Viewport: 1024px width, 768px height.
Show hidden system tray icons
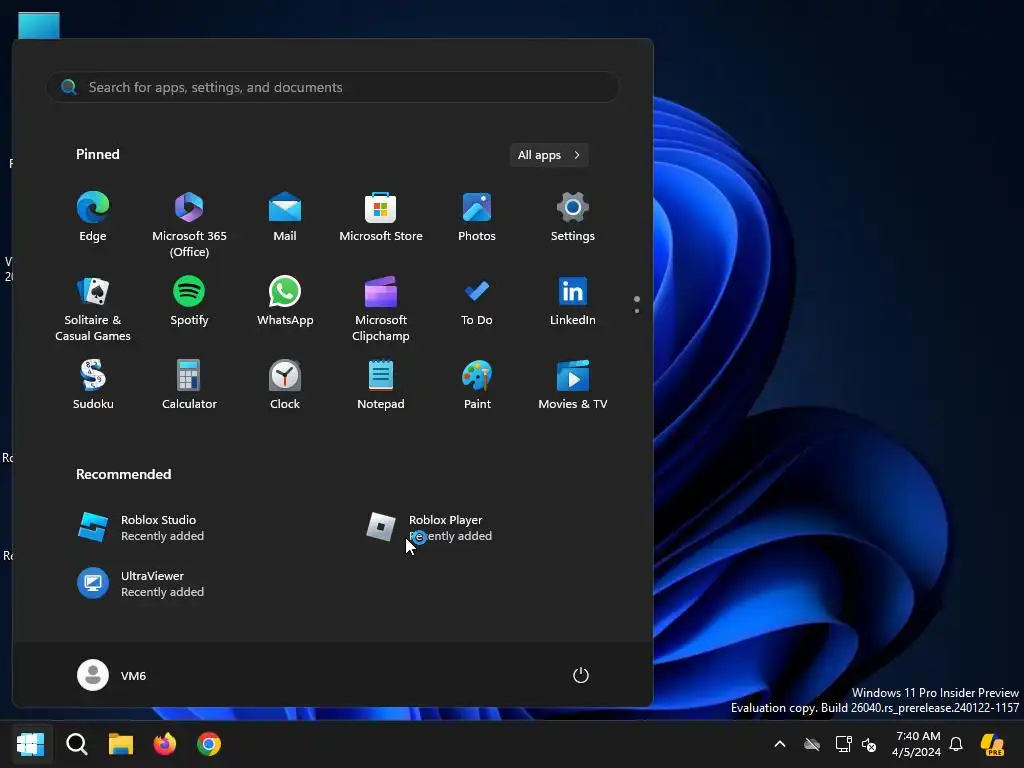[780, 744]
